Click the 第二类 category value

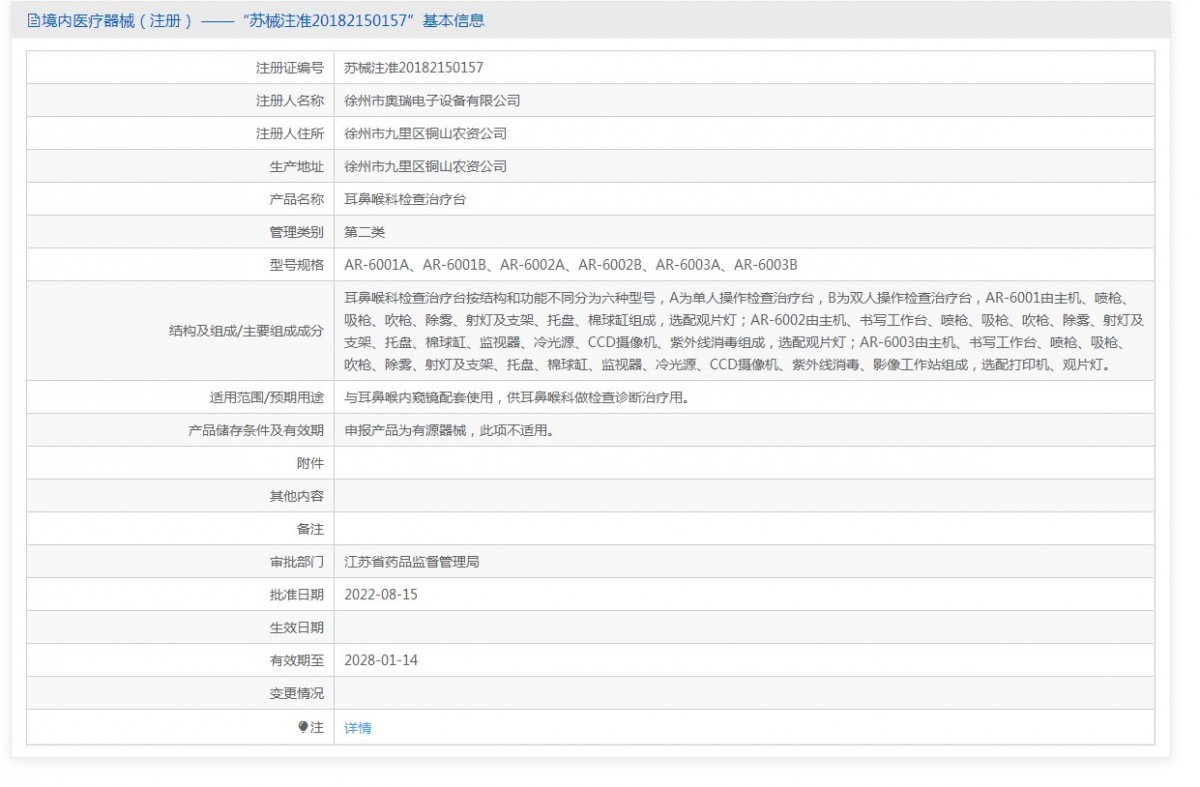(364, 233)
